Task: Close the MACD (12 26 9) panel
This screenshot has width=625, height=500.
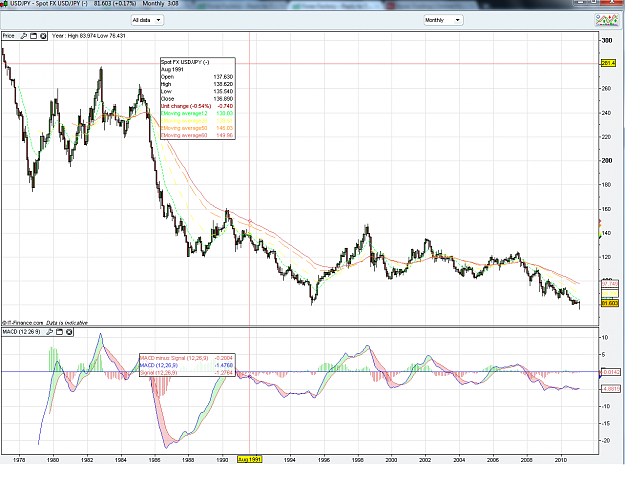Action: pos(69,332)
